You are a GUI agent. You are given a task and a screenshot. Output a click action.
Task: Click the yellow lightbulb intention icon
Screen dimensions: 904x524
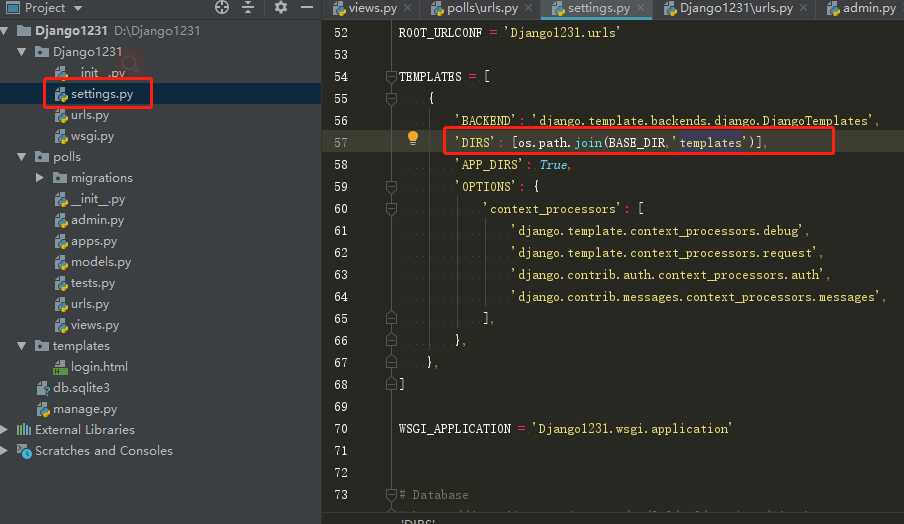pos(412,139)
